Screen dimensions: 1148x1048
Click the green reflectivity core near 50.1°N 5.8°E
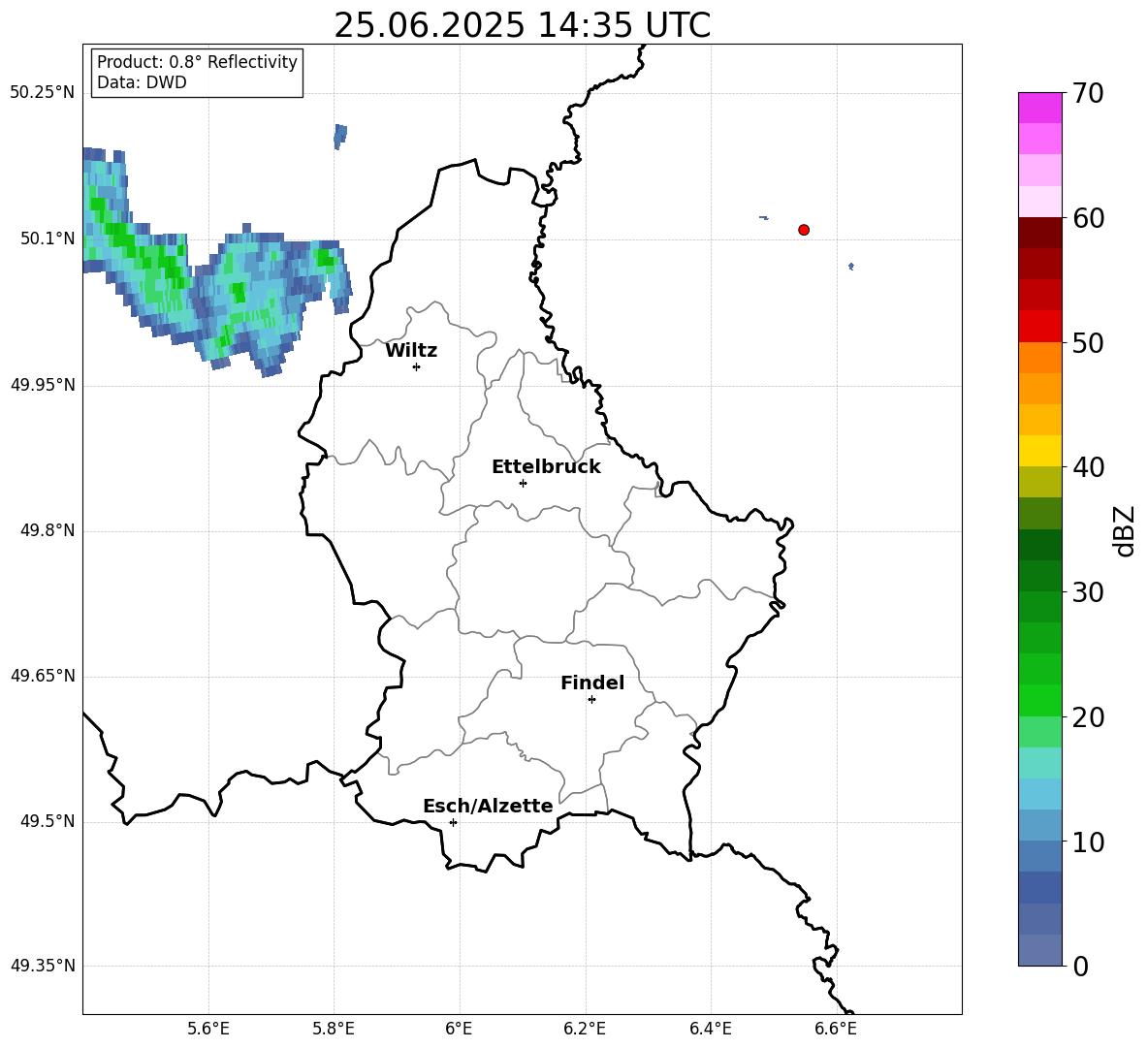click(x=325, y=258)
